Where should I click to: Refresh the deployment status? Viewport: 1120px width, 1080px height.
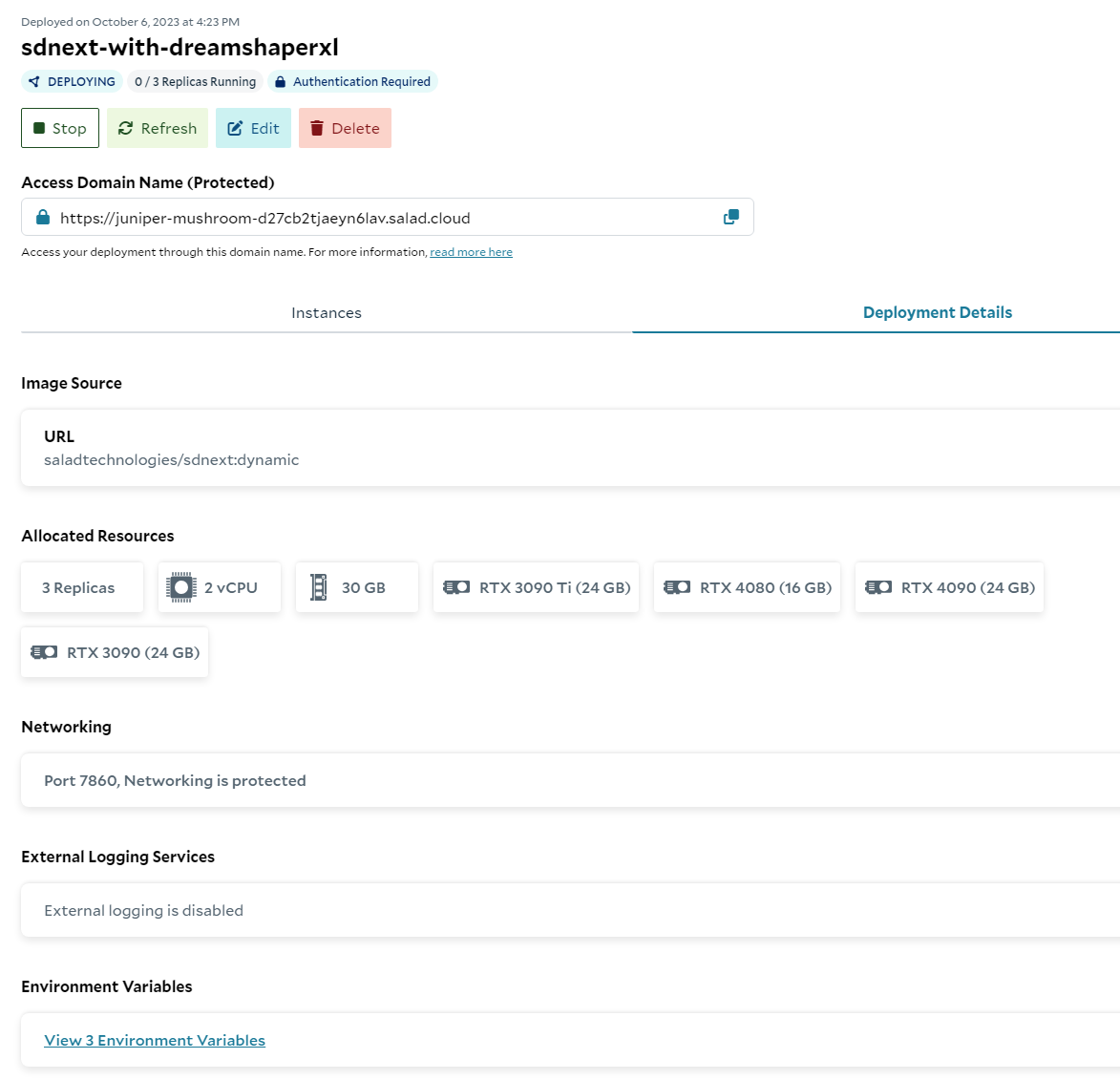(x=158, y=128)
